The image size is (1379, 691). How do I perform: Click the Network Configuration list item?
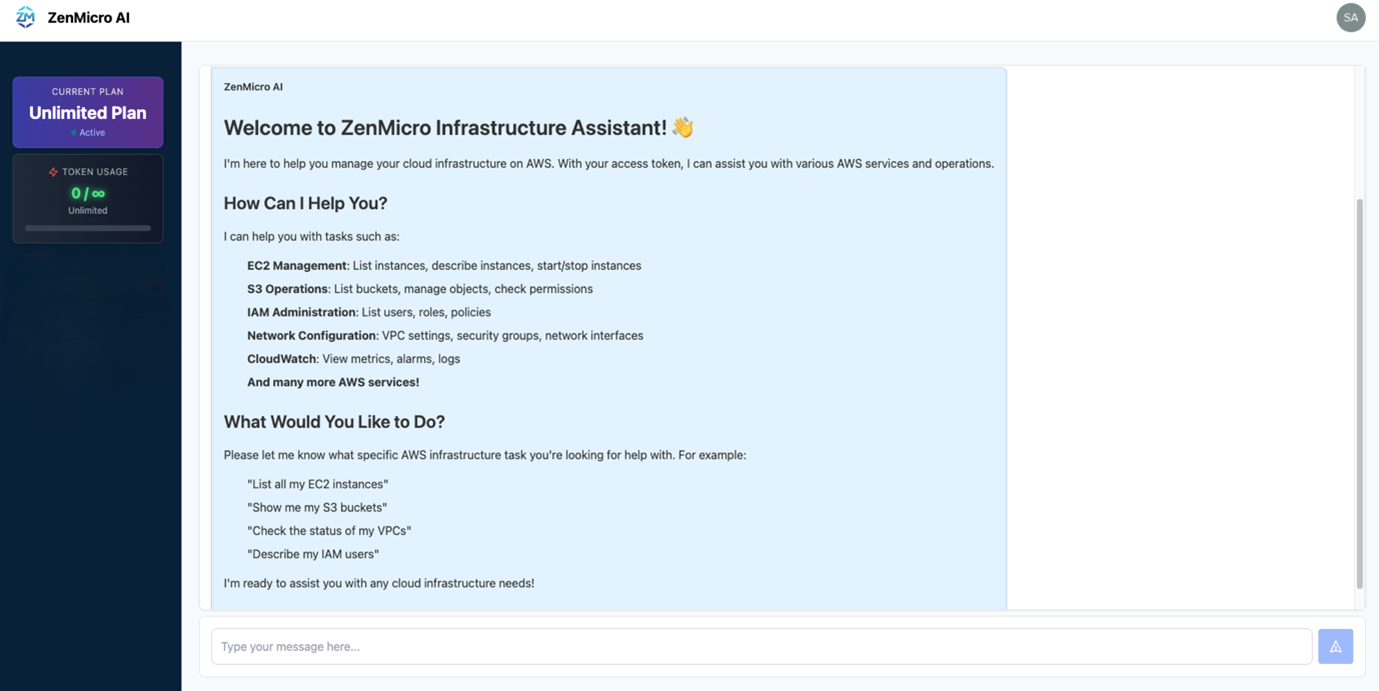(445, 336)
